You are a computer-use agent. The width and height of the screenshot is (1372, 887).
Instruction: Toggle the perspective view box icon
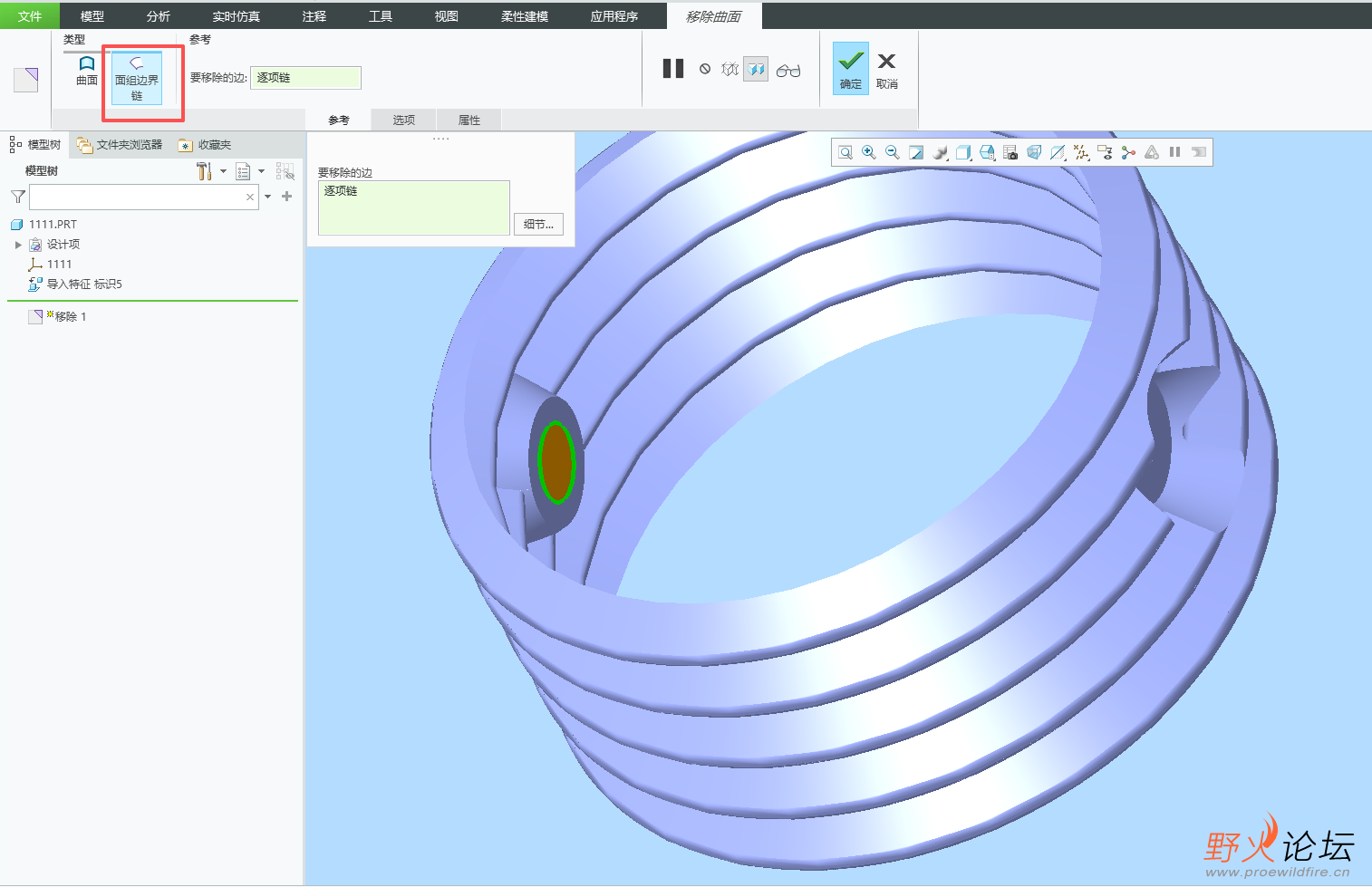point(1034,152)
